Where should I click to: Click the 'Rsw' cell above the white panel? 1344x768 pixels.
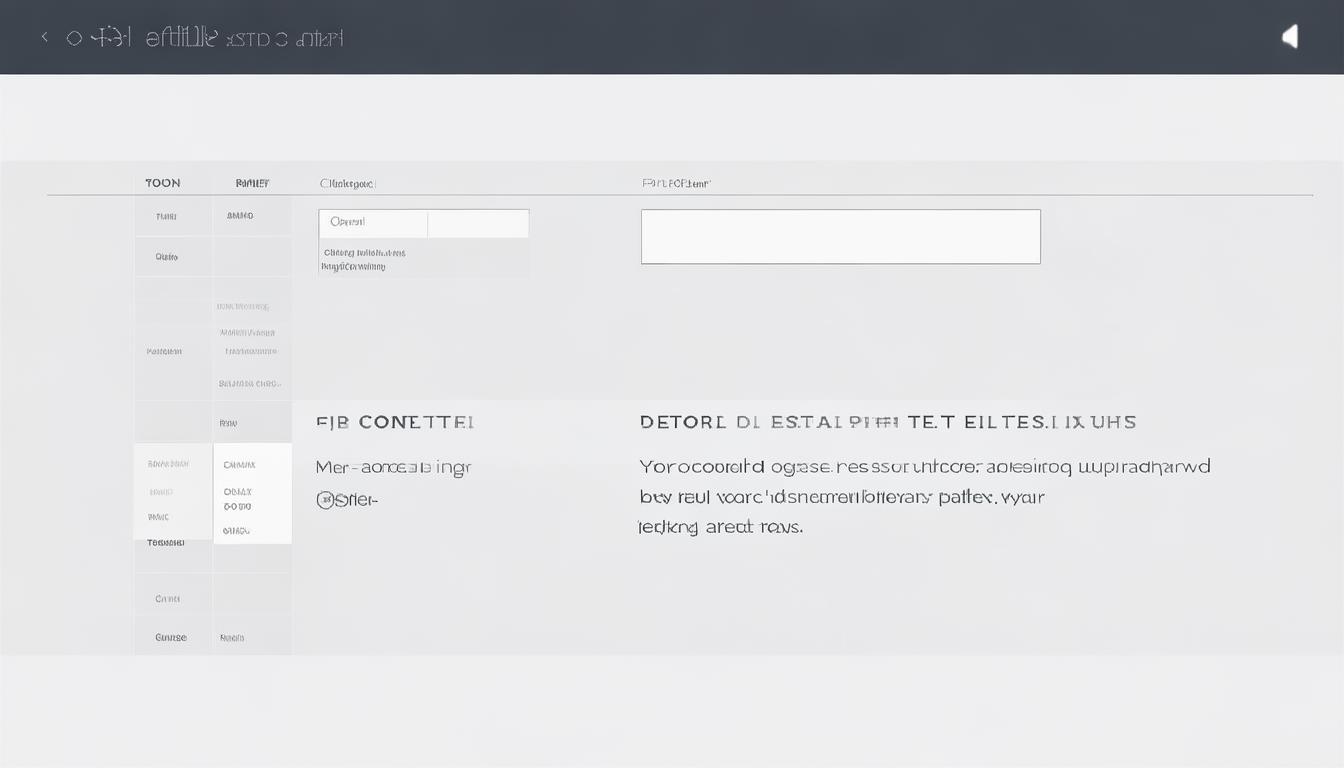tap(228, 423)
